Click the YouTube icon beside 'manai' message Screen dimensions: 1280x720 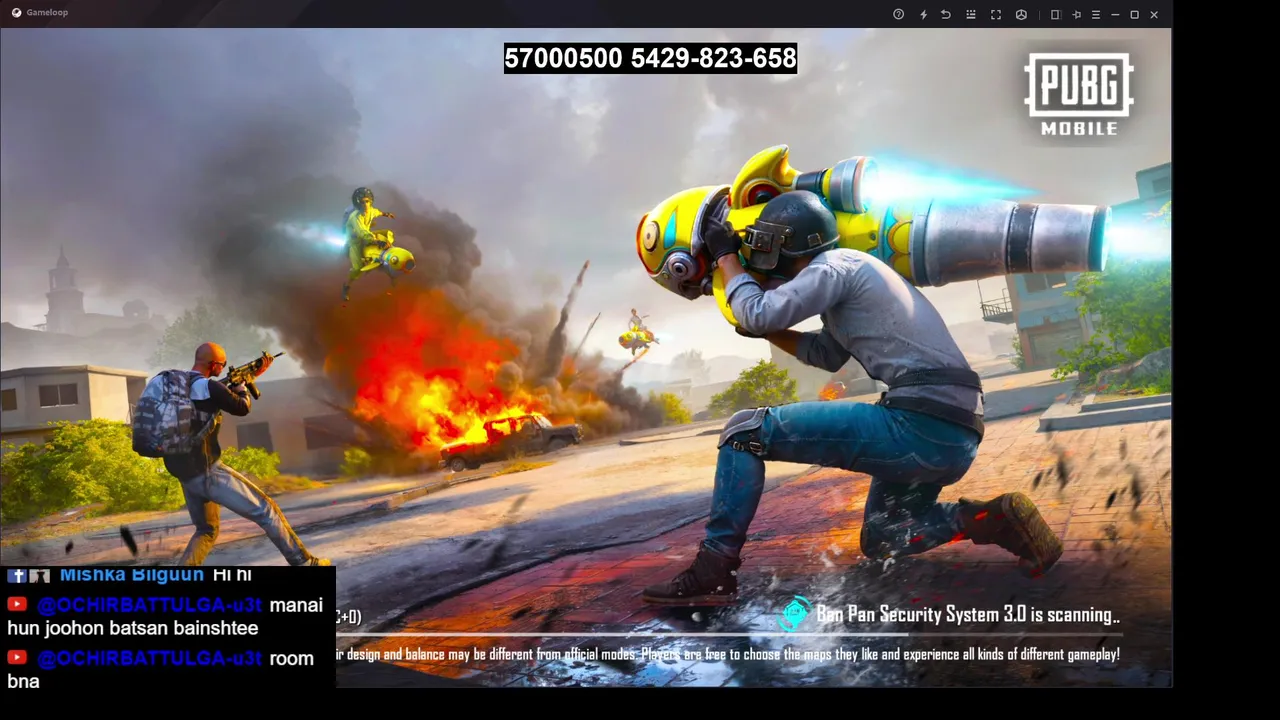(17, 604)
